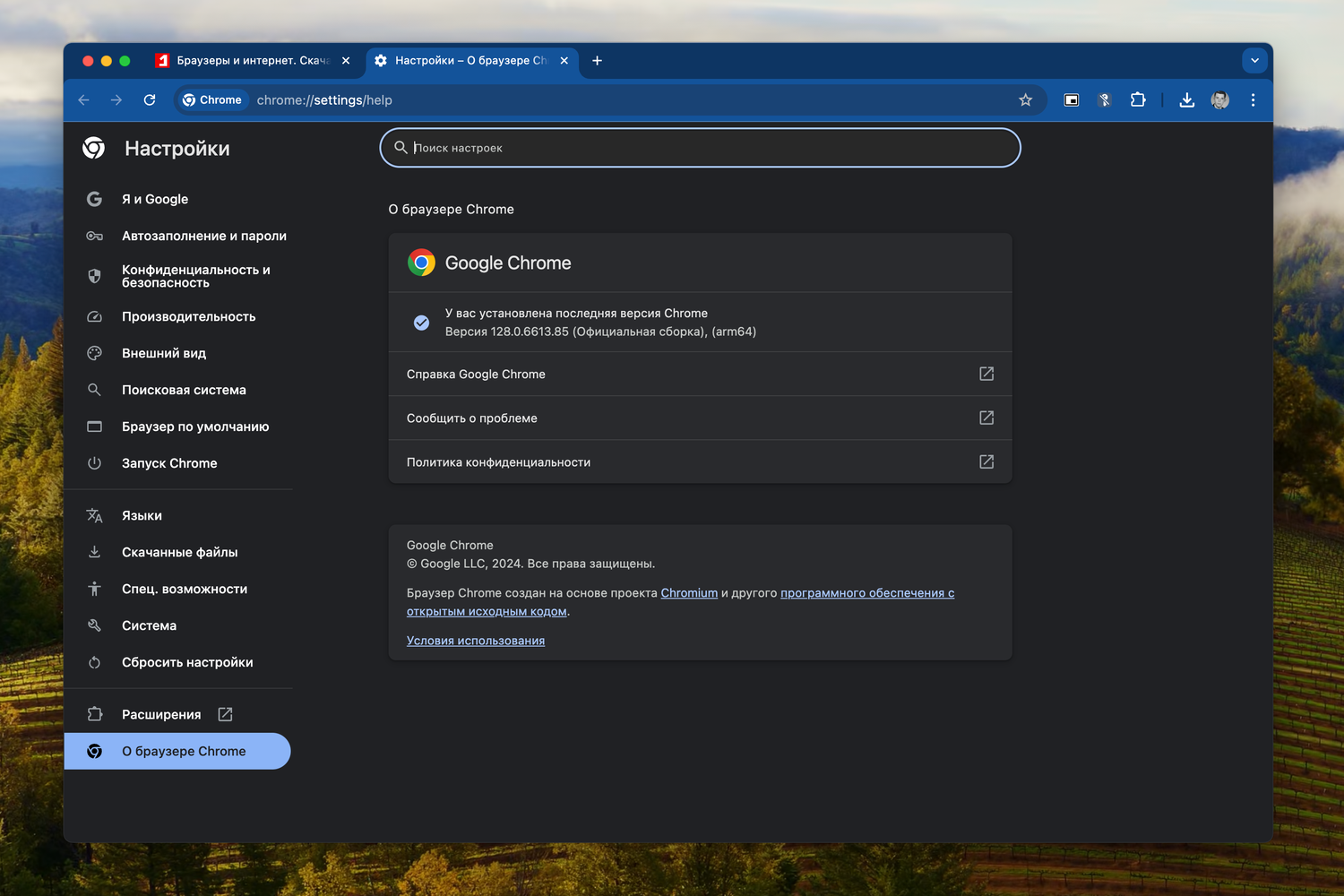Viewport: 1344px width, 896px height.
Task: Open Расширения from the settings sidebar
Action: 178,714
